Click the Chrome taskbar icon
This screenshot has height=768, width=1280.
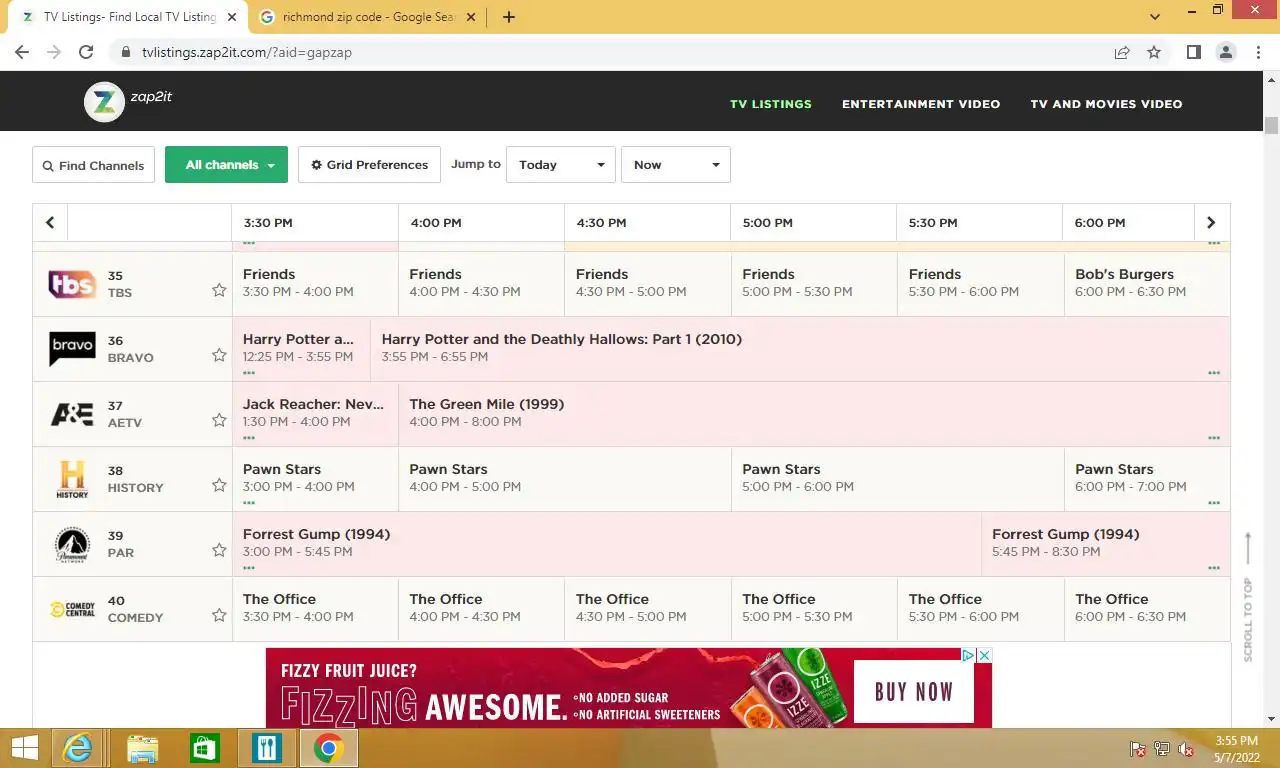(328, 748)
